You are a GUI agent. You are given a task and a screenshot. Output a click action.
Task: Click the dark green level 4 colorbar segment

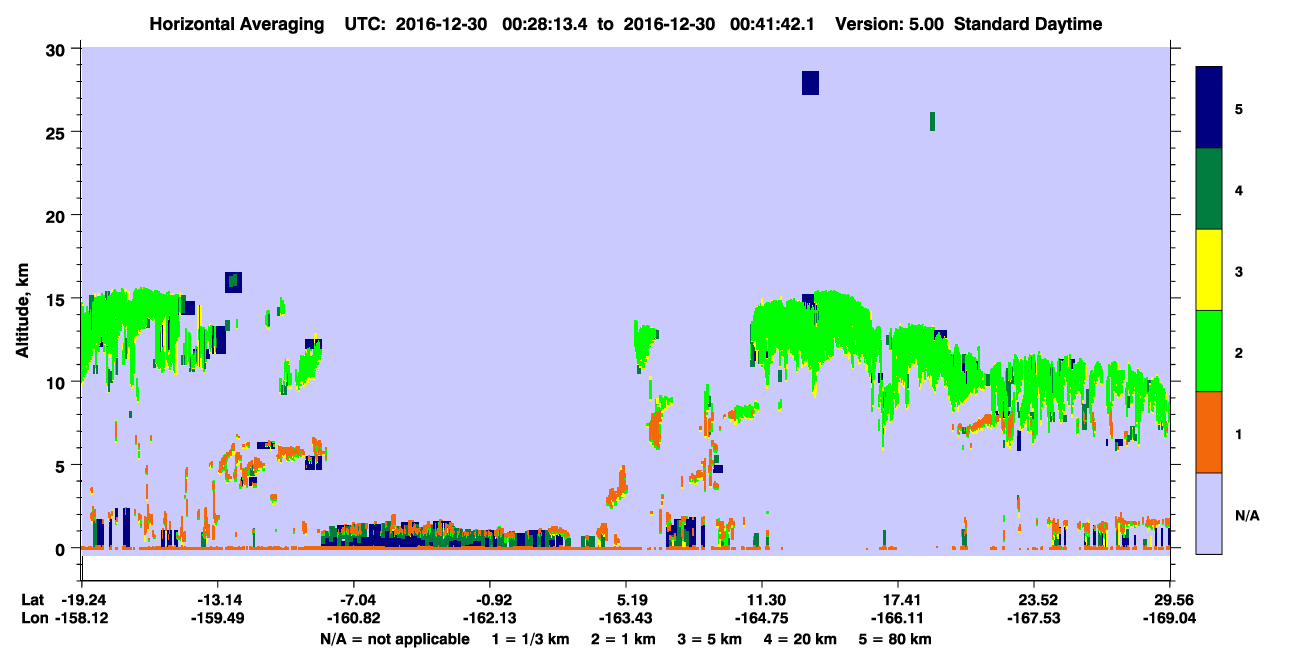[1209, 189]
